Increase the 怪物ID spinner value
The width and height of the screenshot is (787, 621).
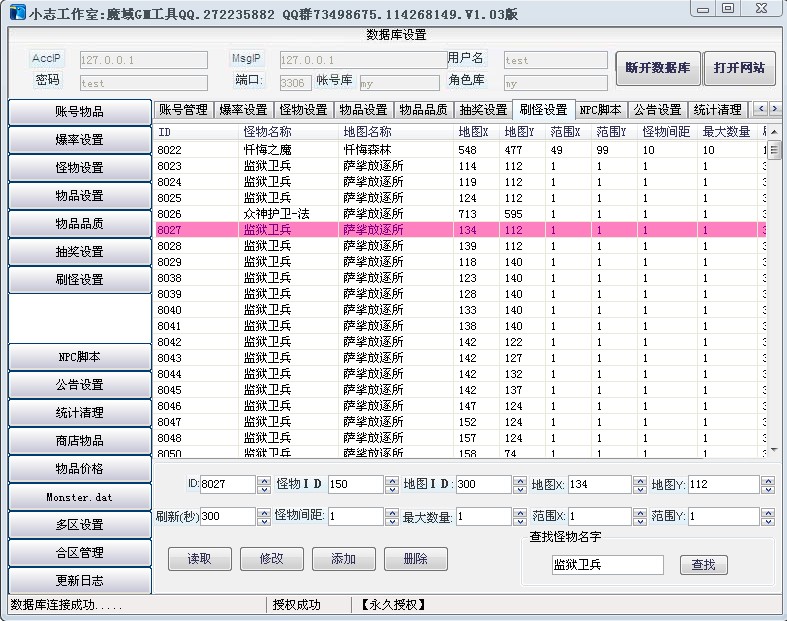pos(391,480)
